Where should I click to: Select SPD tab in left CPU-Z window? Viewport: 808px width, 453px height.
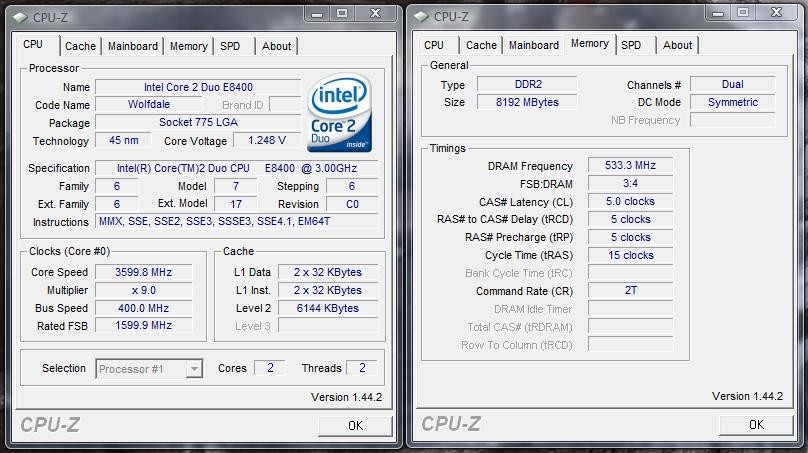coord(230,46)
